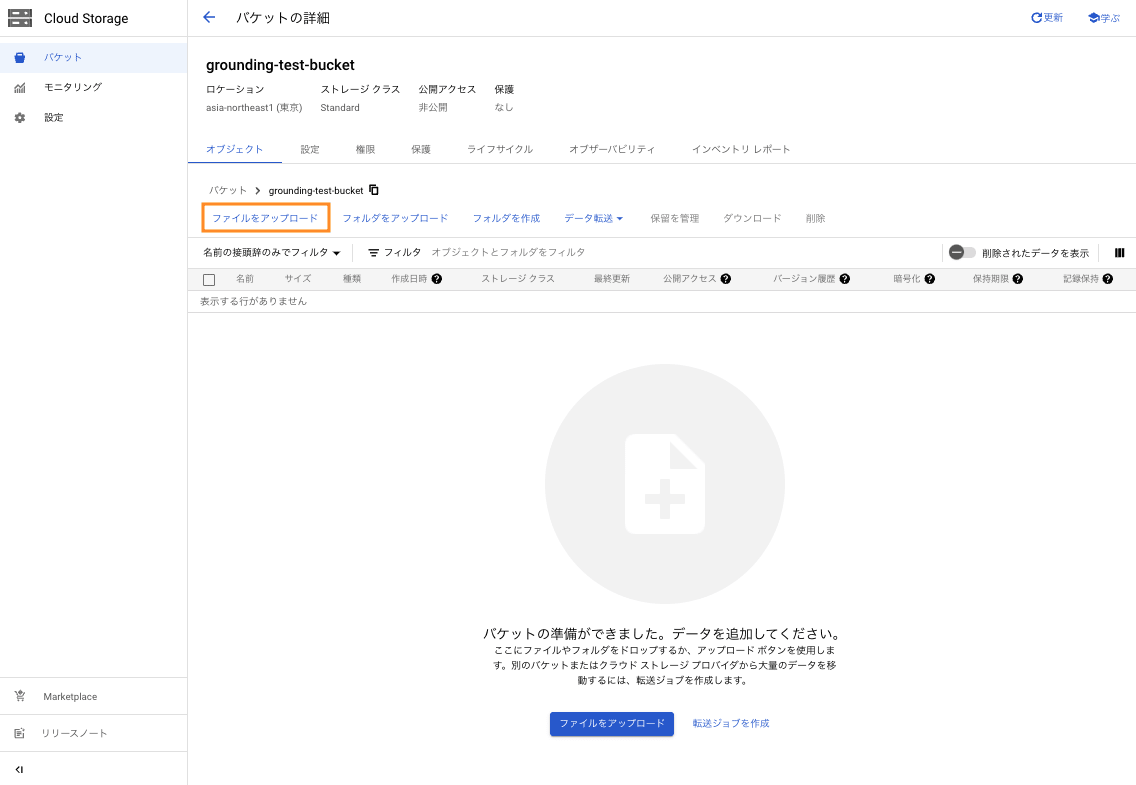The width and height of the screenshot is (1136, 785).
Task: Click the リリースノート notes icon
Action: pos(20,733)
